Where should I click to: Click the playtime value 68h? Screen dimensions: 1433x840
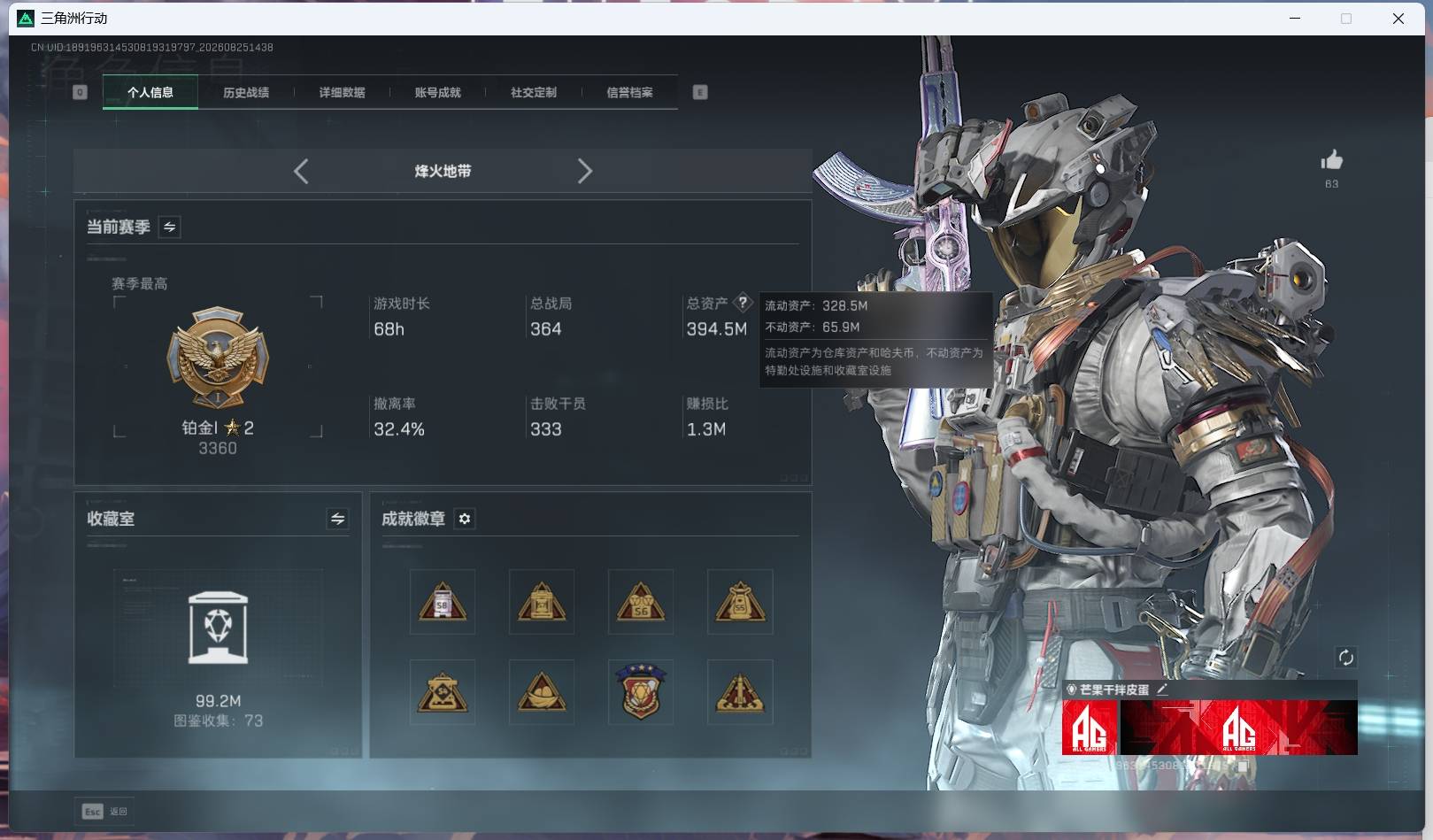pyautogui.click(x=389, y=329)
